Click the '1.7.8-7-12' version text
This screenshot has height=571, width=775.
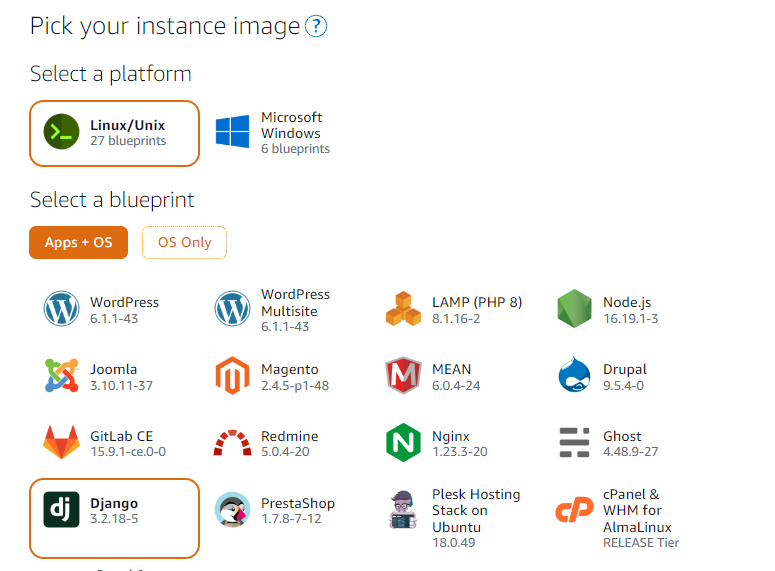click(291, 519)
